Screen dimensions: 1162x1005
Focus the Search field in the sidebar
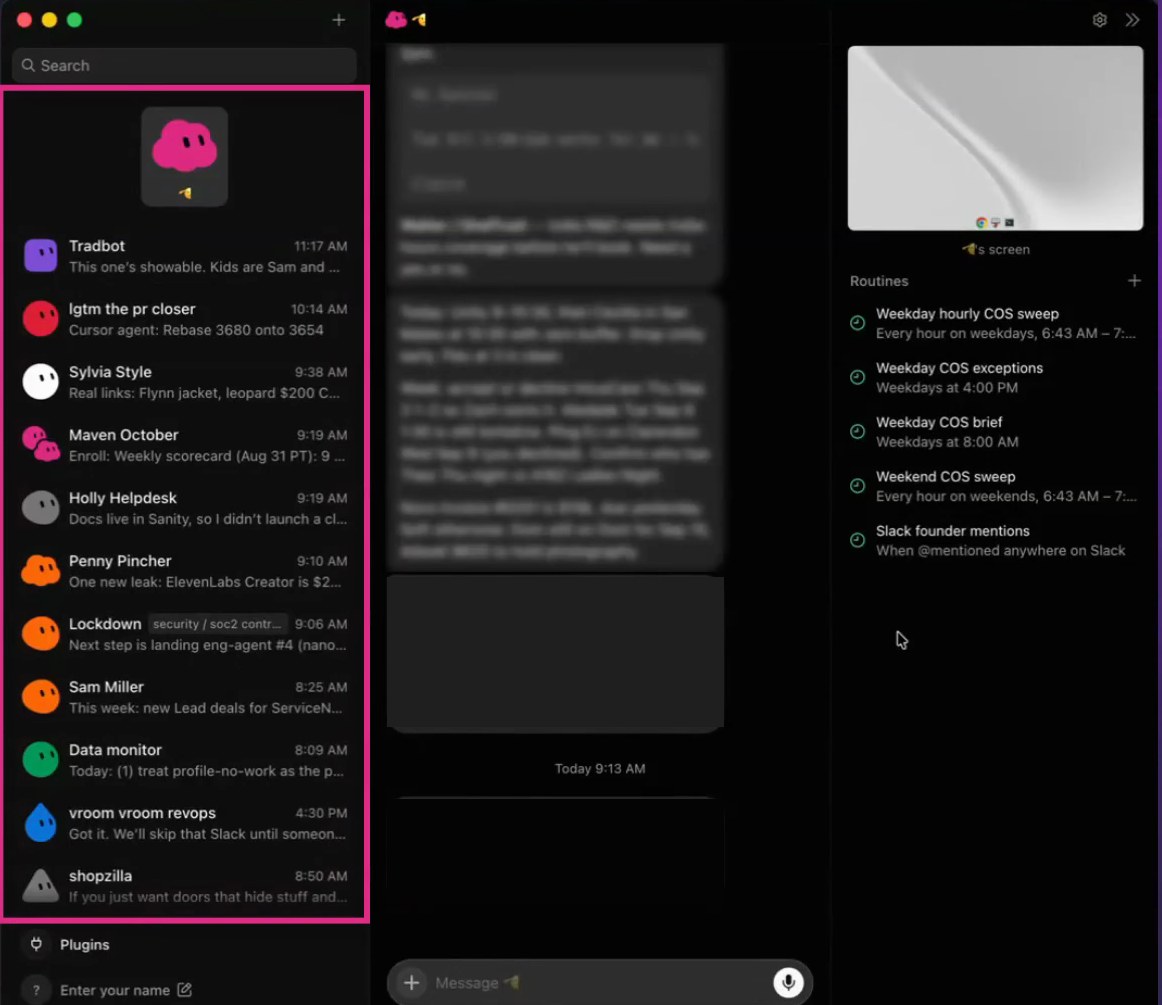point(184,65)
